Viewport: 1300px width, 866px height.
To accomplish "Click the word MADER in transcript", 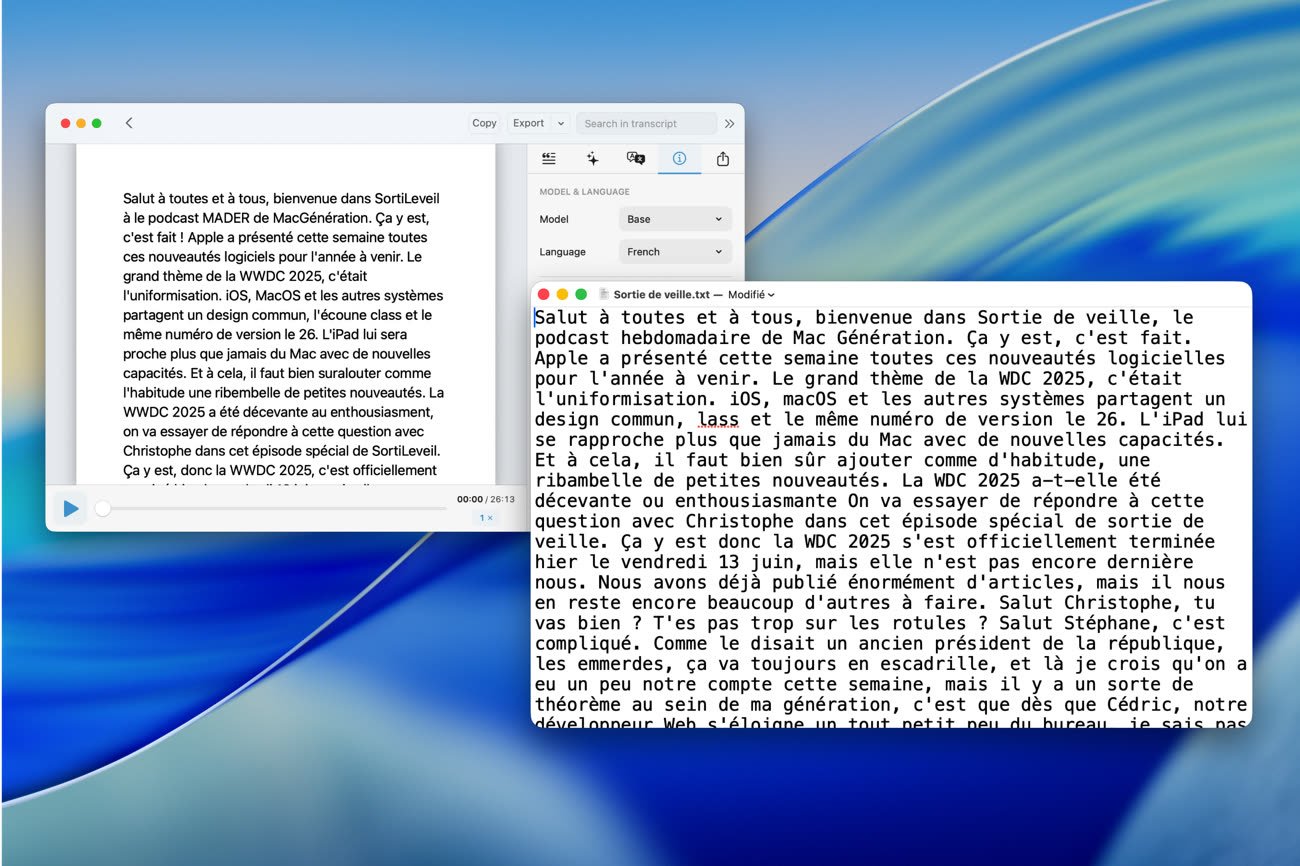I will [x=227, y=218].
